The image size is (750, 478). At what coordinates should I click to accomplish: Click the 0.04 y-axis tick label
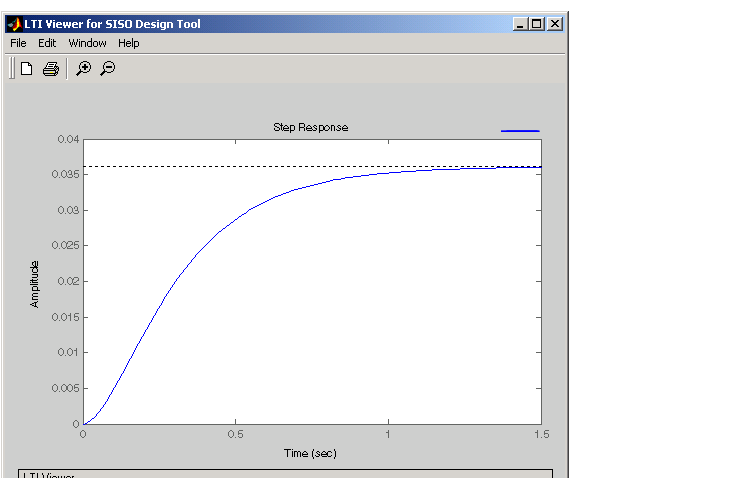point(68,139)
